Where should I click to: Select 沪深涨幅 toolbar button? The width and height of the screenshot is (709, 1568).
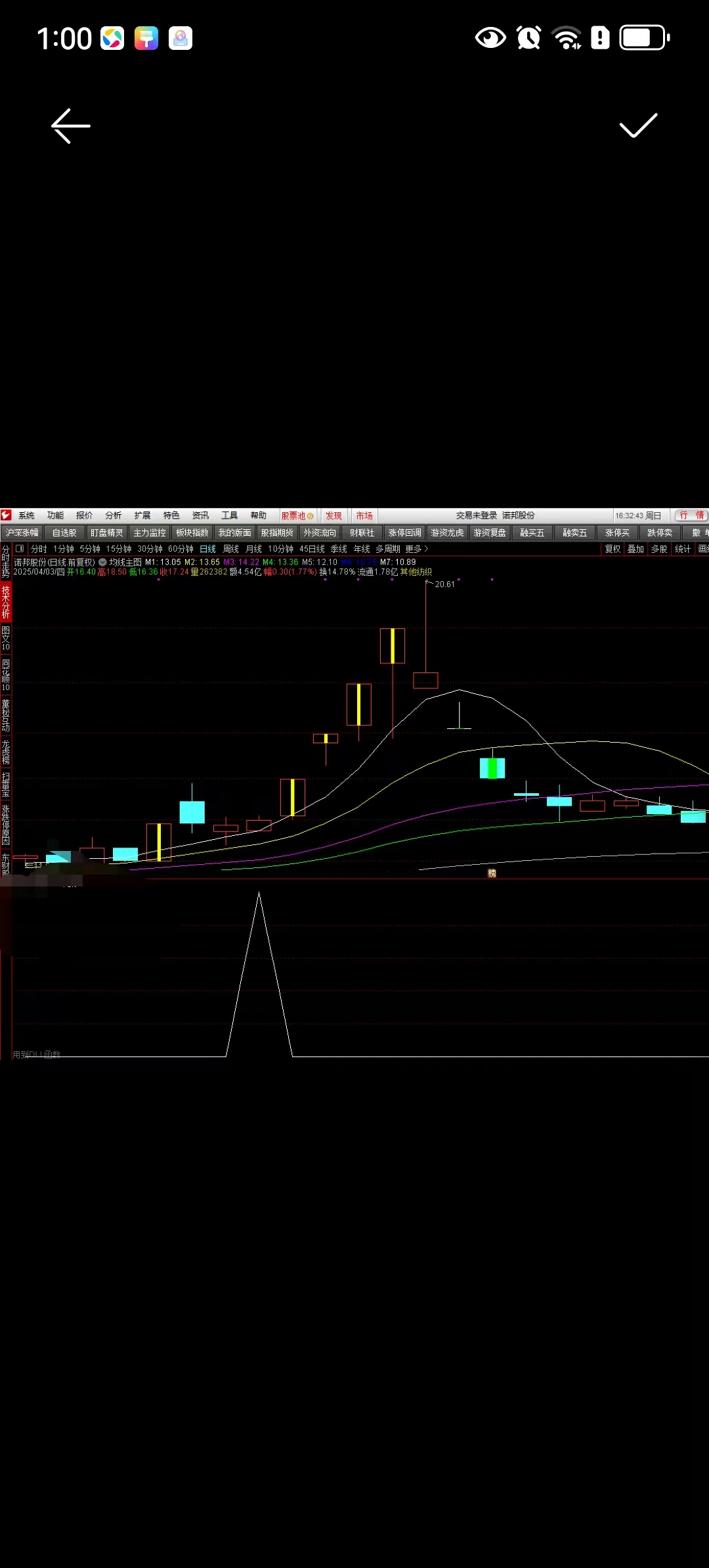[x=22, y=533]
